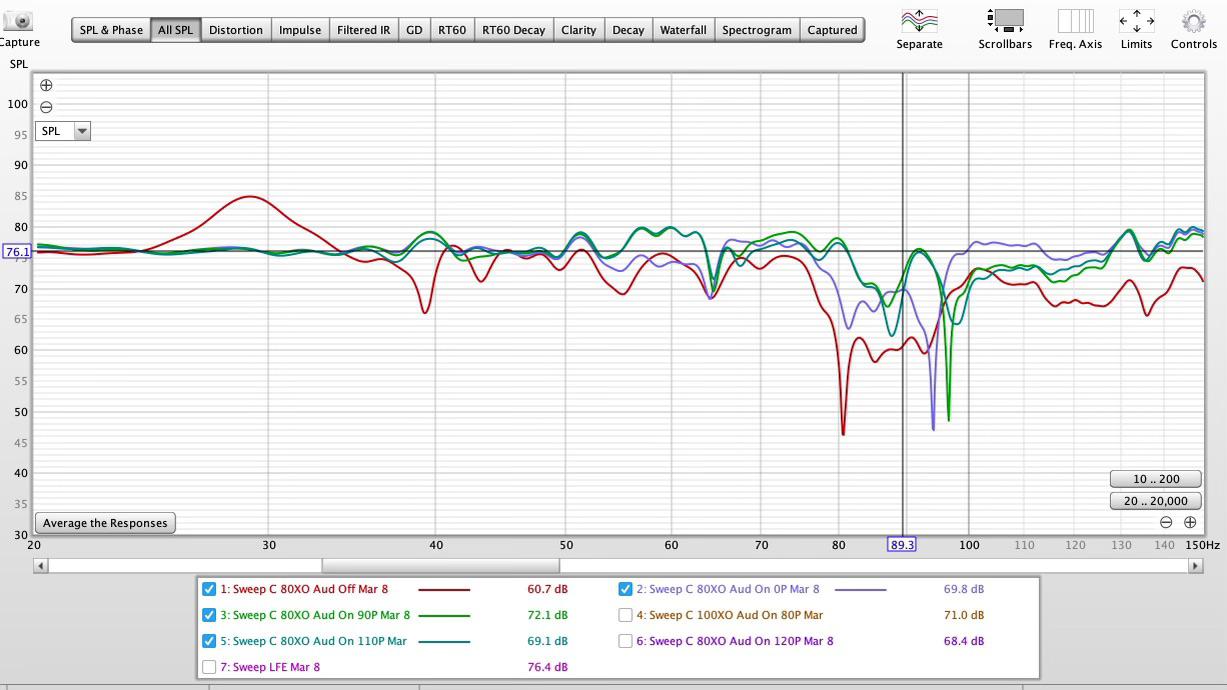
Task: Uncheck trace 2 Sweep C 80XO Aud On 0P
Action: (x=625, y=589)
